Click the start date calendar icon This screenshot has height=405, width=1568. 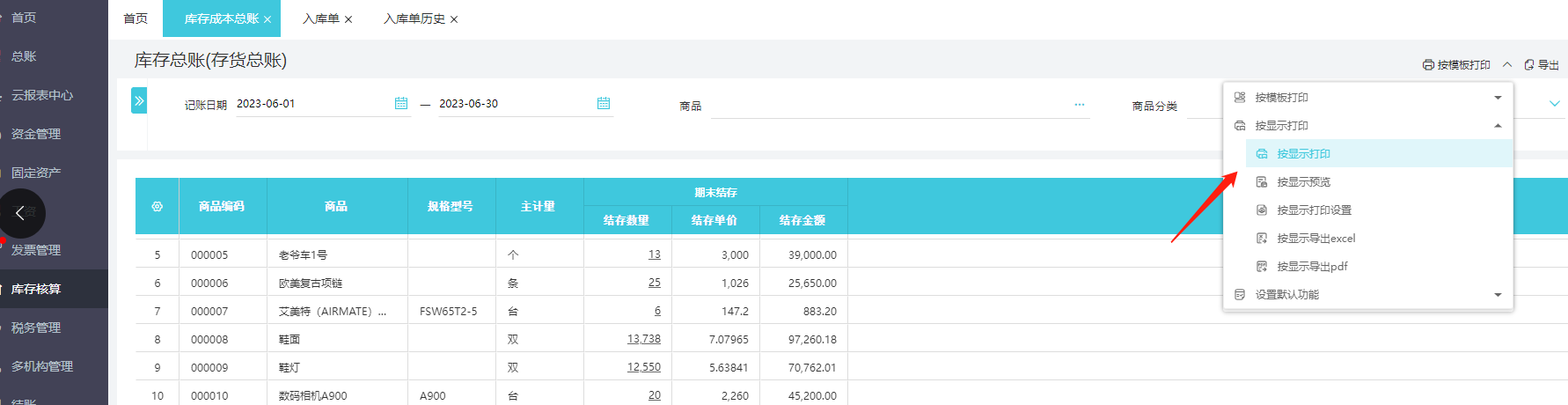click(x=401, y=104)
